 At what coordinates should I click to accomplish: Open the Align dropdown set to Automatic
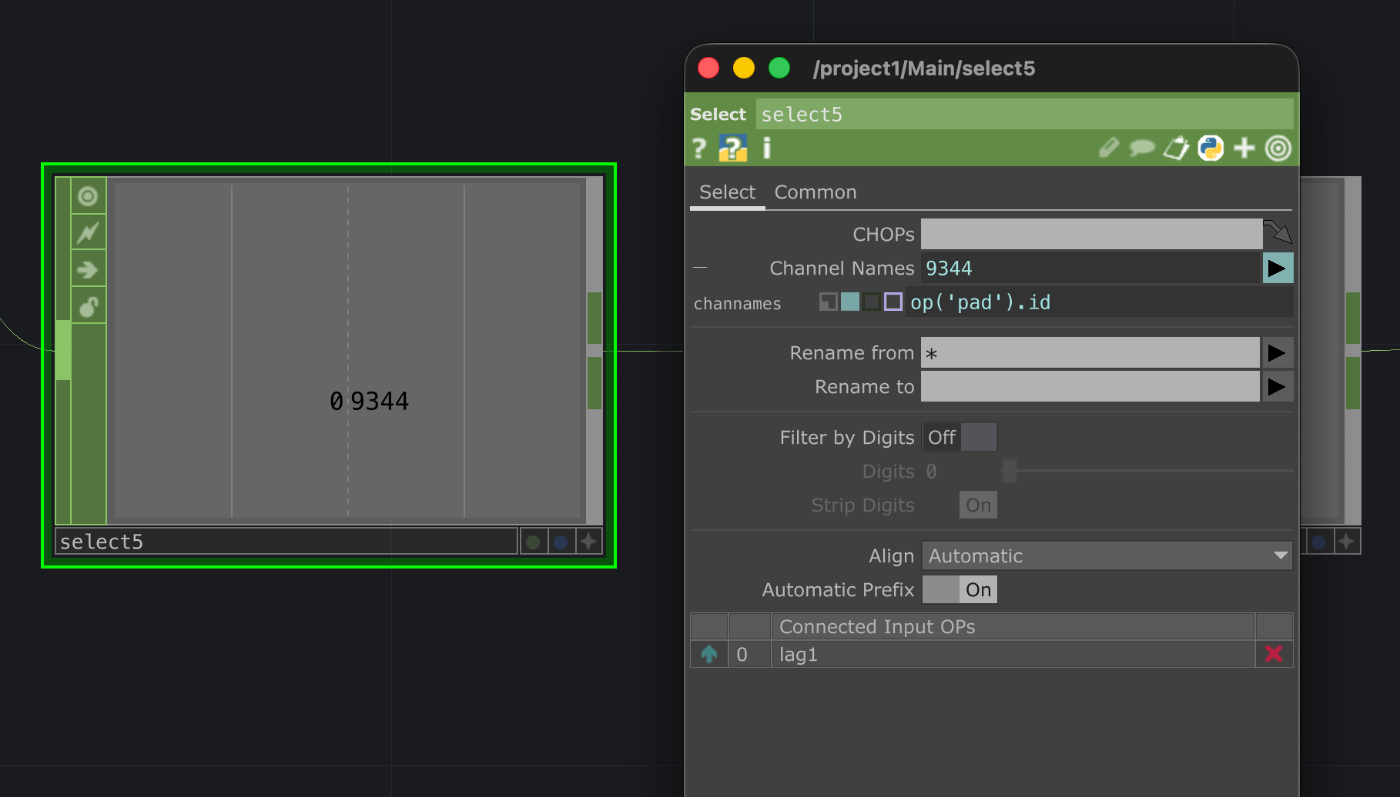(x=1107, y=556)
